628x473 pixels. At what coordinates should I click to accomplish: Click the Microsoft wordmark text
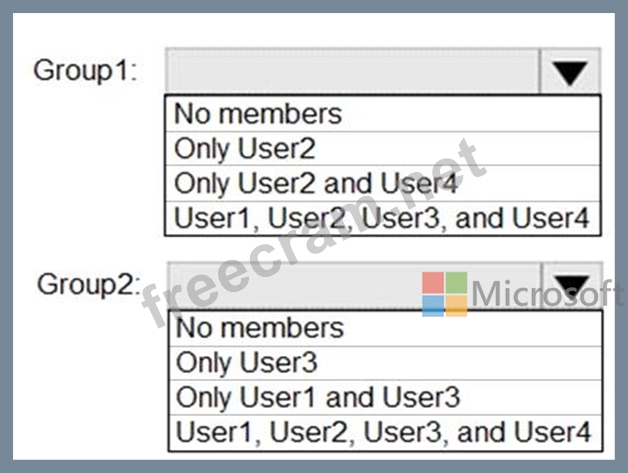(546, 294)
